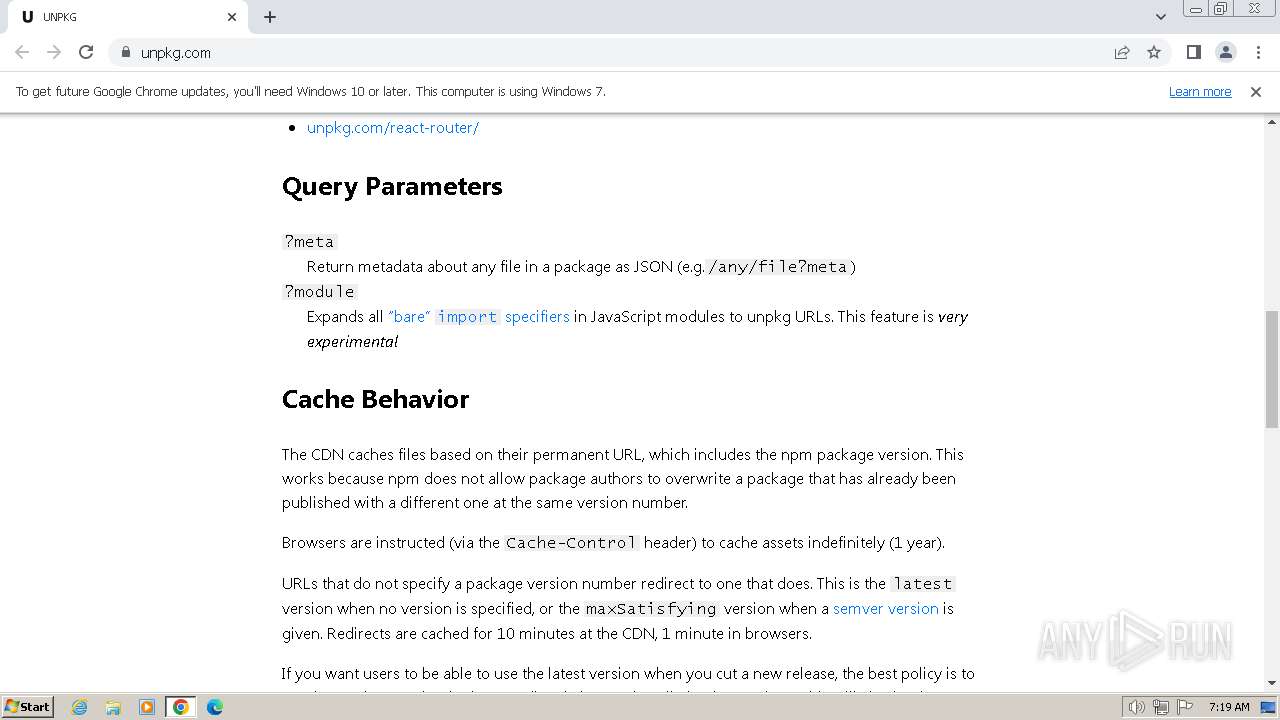Open the Windows Start menu
Screen dimensions: 1280x720
point(28,706)
